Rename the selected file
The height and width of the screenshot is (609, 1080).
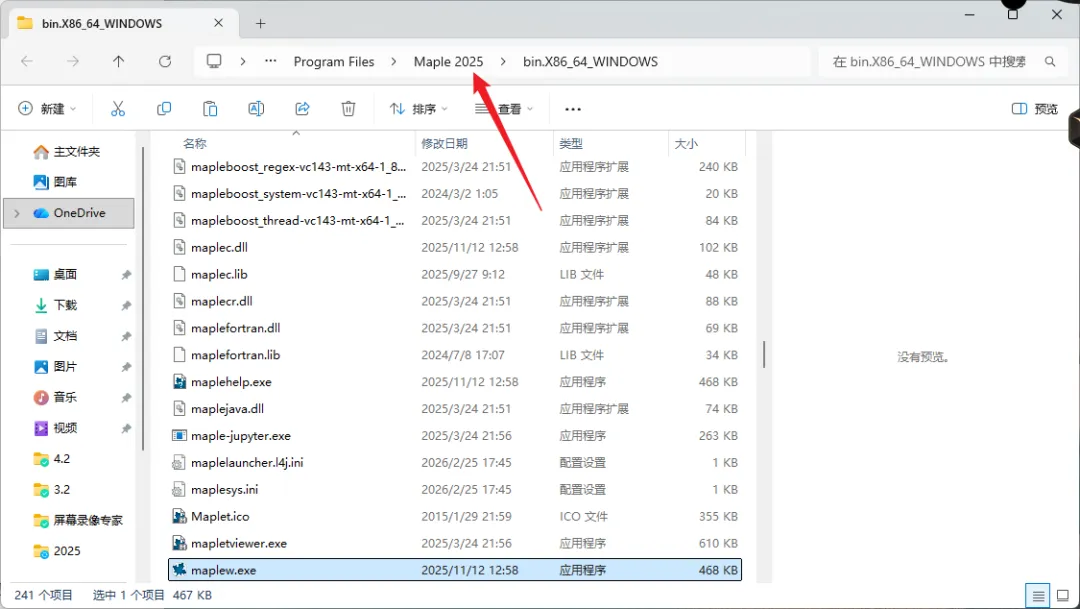[256, 109]
